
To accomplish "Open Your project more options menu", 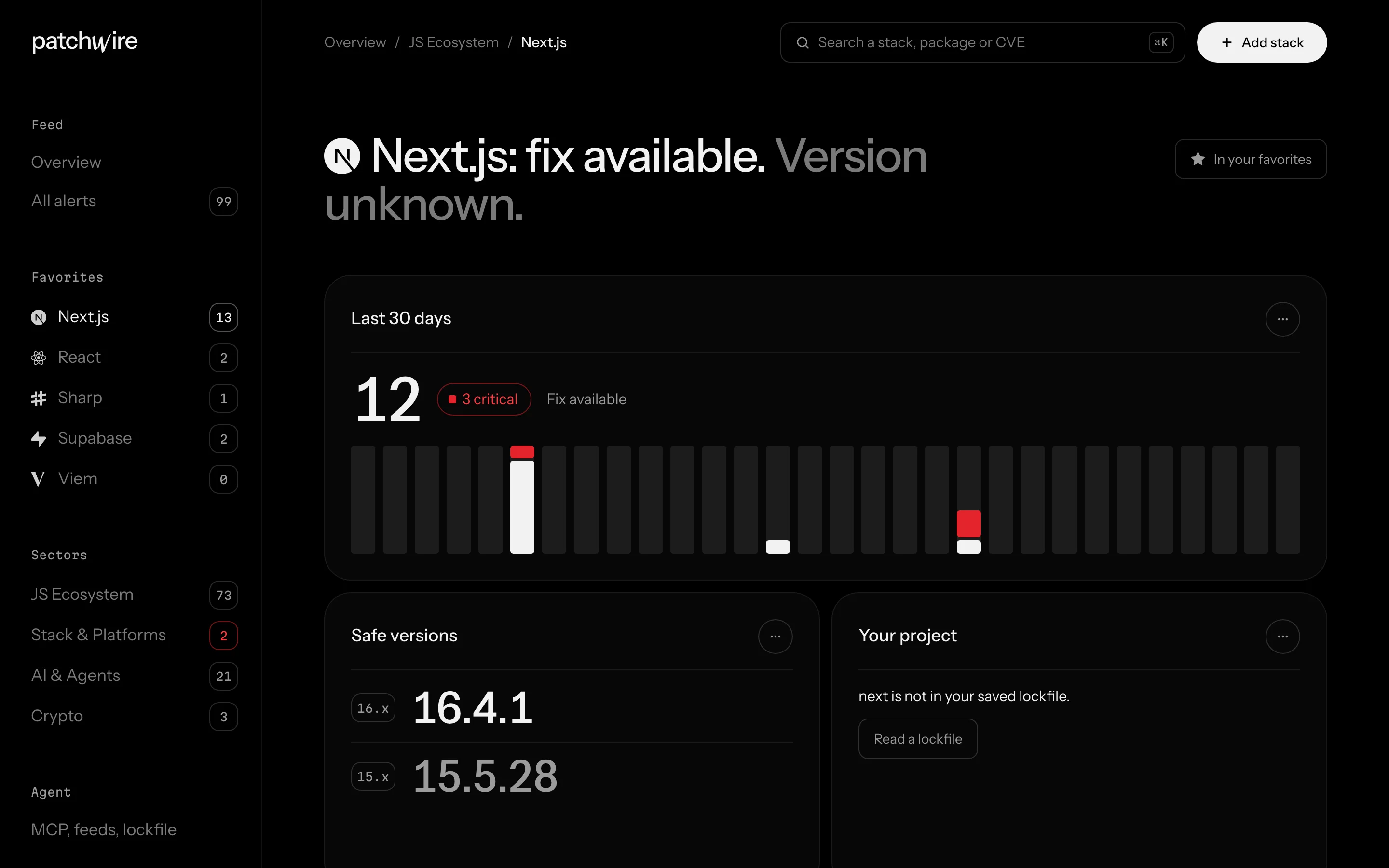I will tap(1282, 636).
